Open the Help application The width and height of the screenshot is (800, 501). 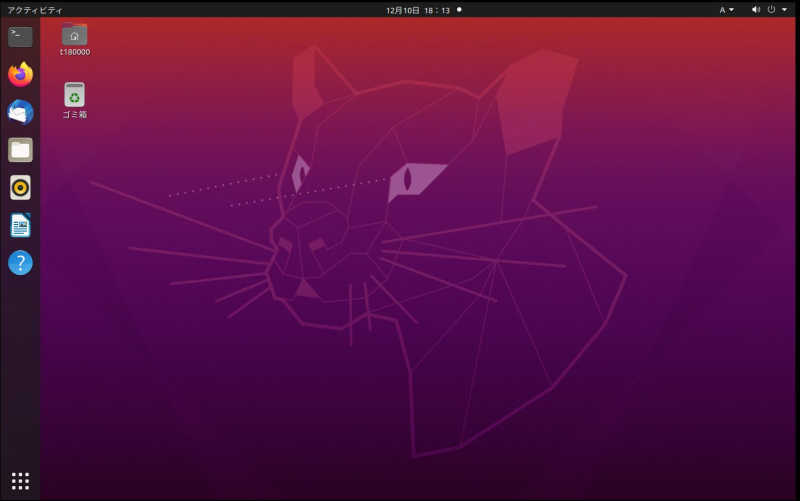click(20, 263)
